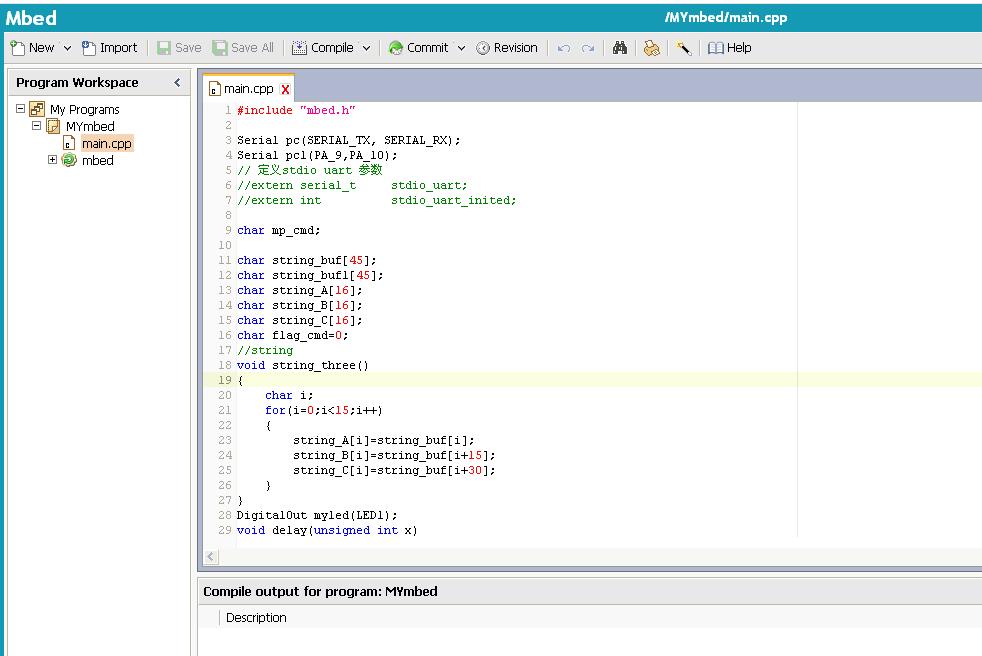
Task: Open the Commit dropdown arrow
Action: click(461, 48)
